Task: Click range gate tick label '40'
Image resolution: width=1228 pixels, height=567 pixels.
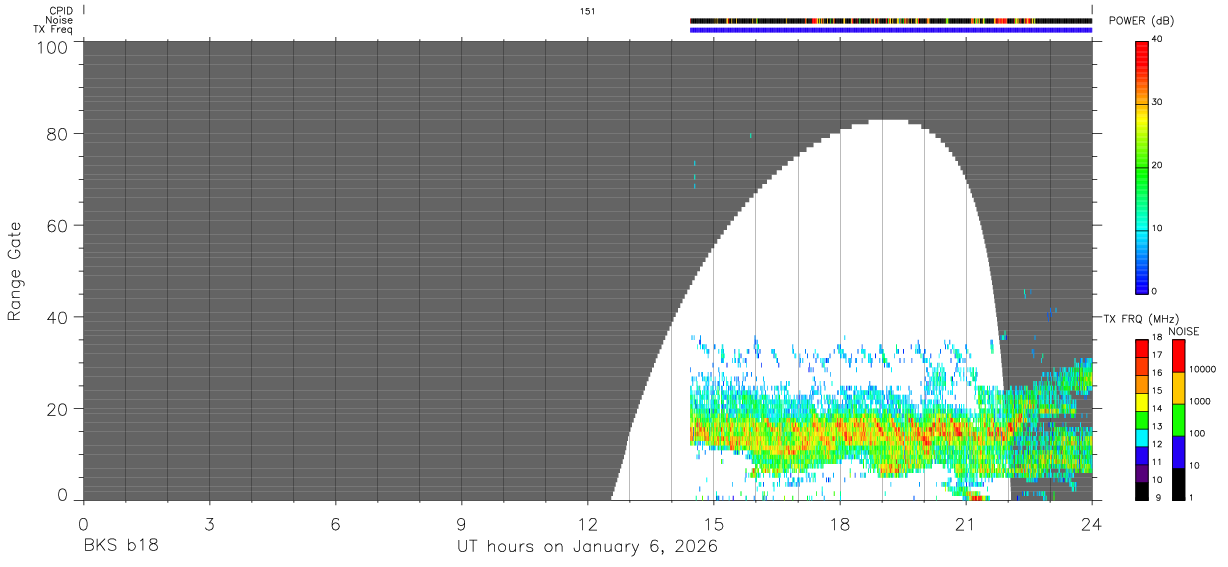Action: click(56, 317)
